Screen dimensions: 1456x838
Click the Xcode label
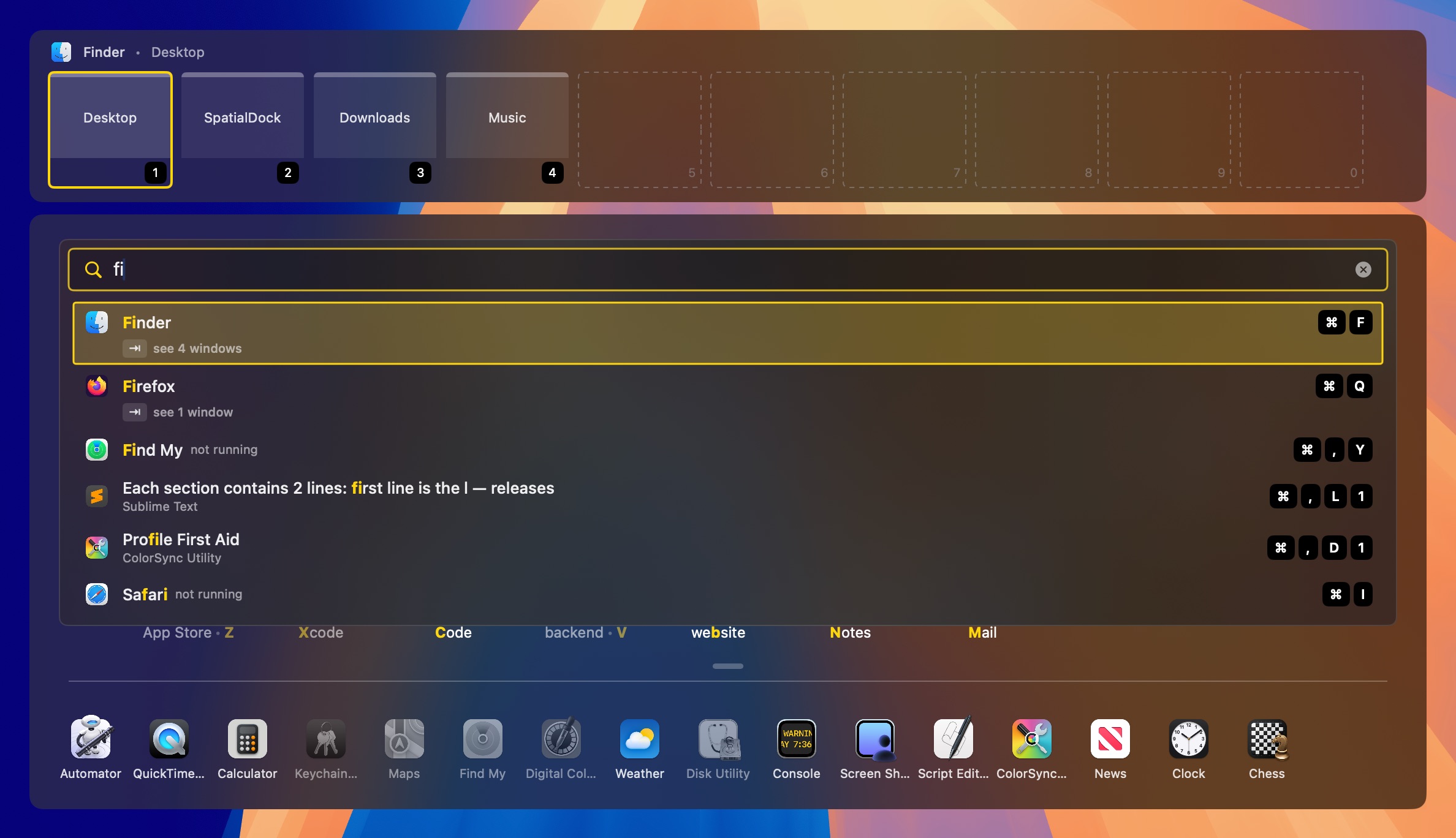click(320, 633)
